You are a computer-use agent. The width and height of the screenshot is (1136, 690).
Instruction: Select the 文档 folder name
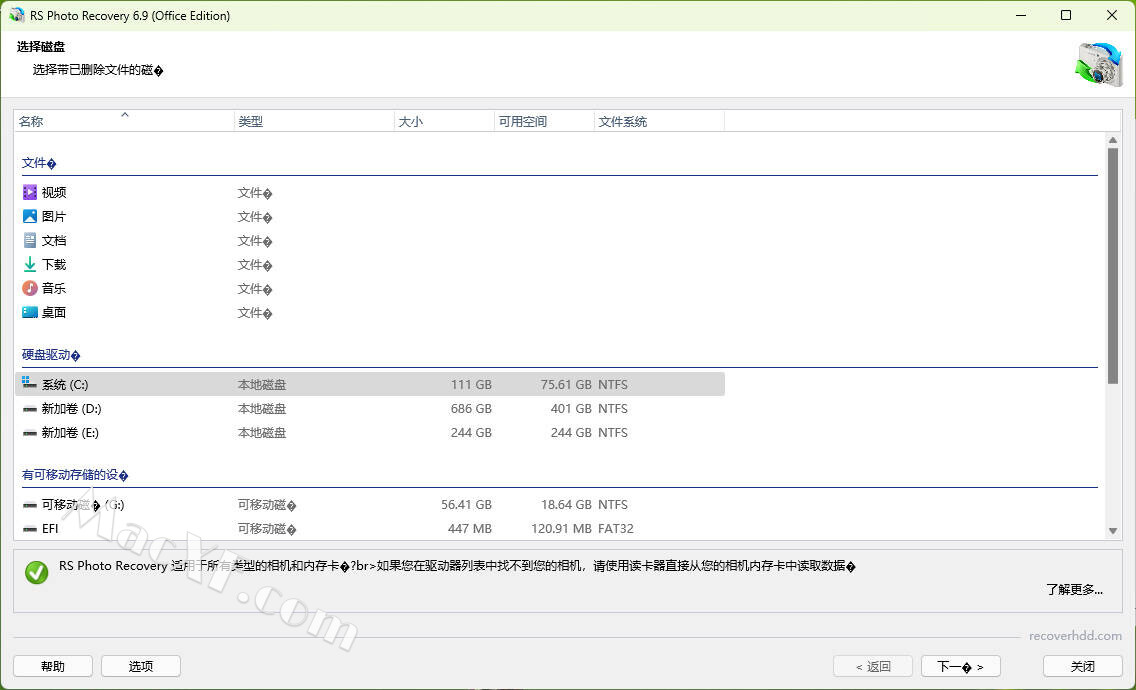tap(54, 240)
